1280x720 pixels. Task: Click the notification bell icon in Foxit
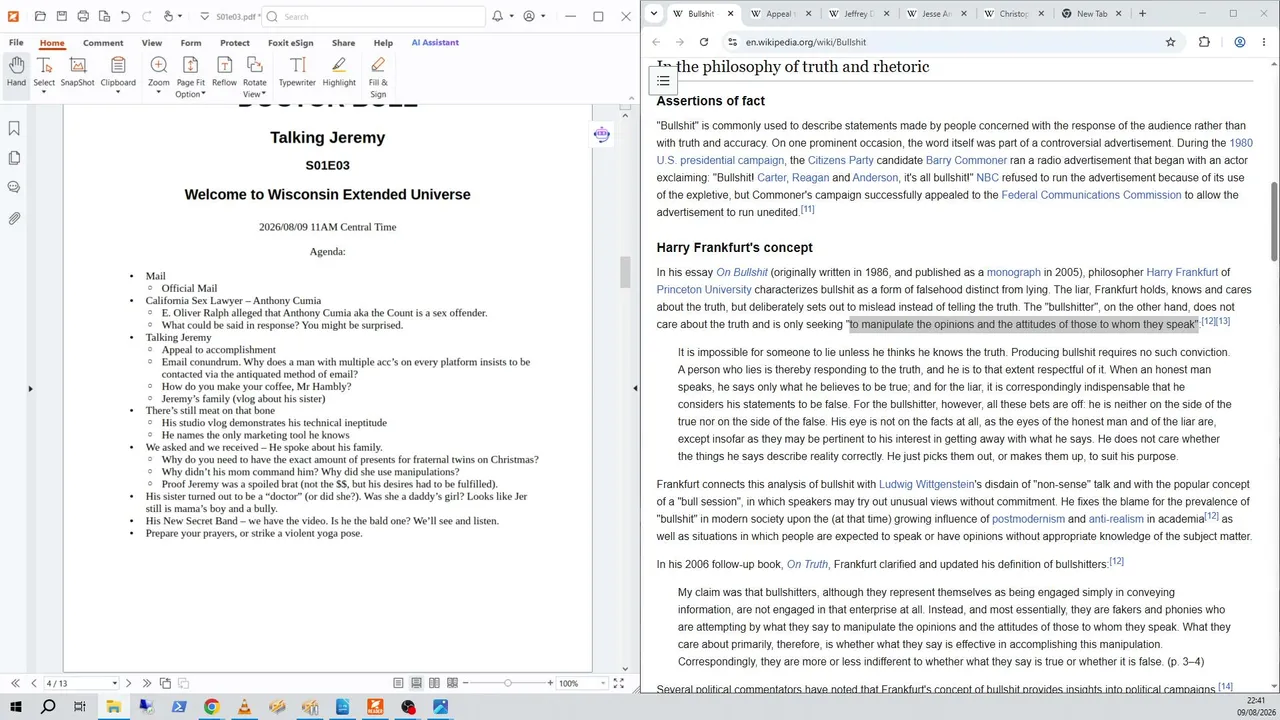click(x=497, y=16)
